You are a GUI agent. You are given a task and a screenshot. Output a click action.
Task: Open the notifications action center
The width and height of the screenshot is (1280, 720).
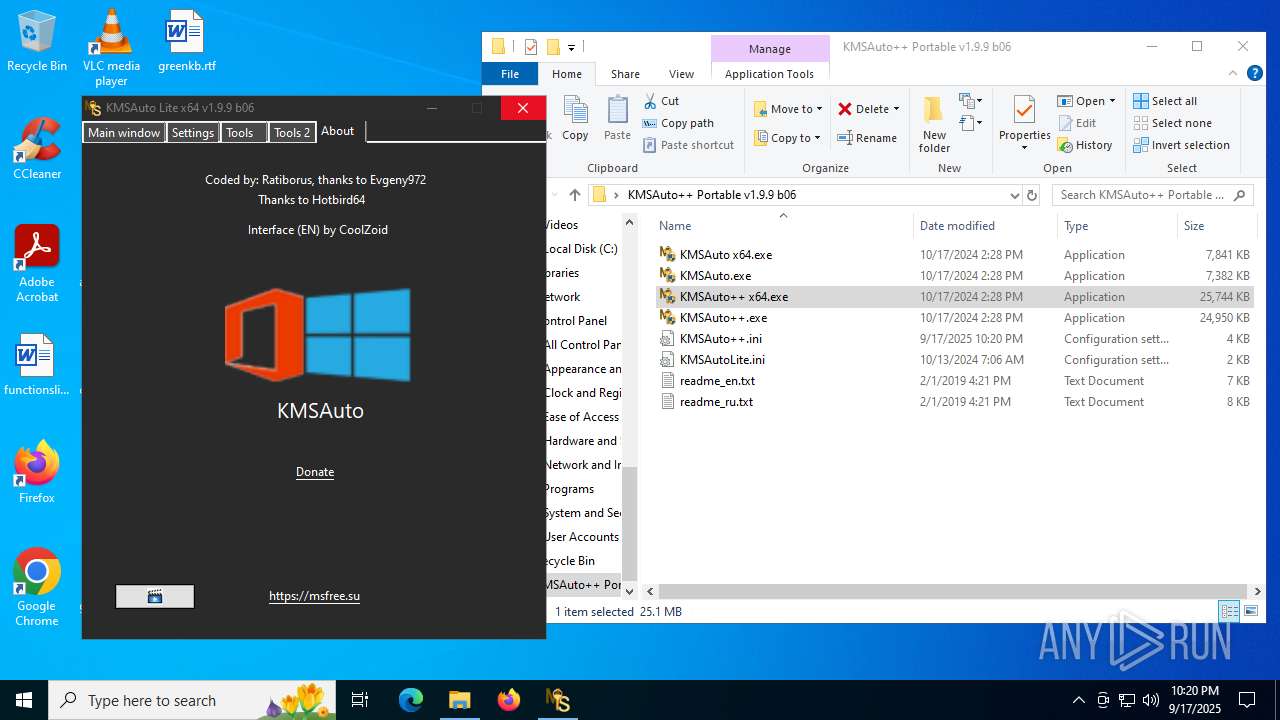1247,700
